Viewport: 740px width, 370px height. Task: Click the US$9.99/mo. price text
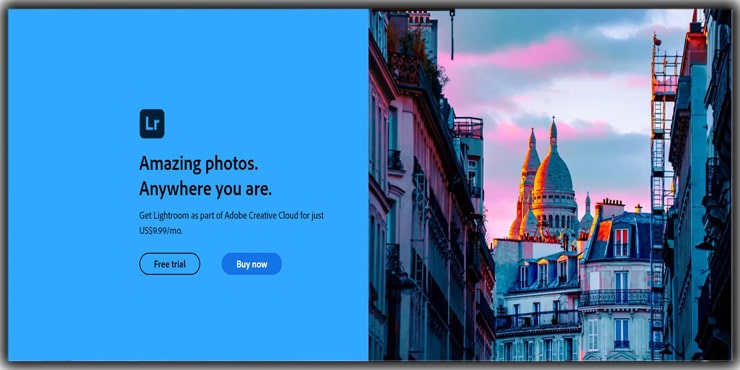[x=160, y=231]
